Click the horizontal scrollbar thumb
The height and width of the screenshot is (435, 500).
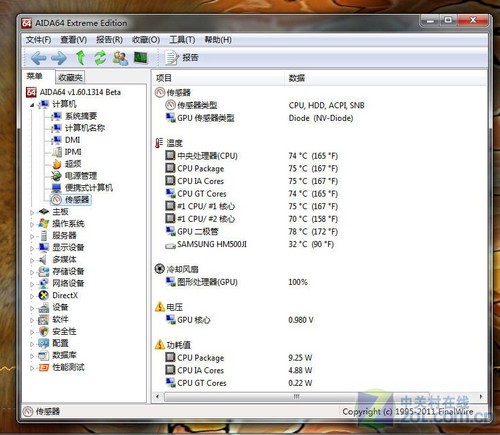[296, 397]
